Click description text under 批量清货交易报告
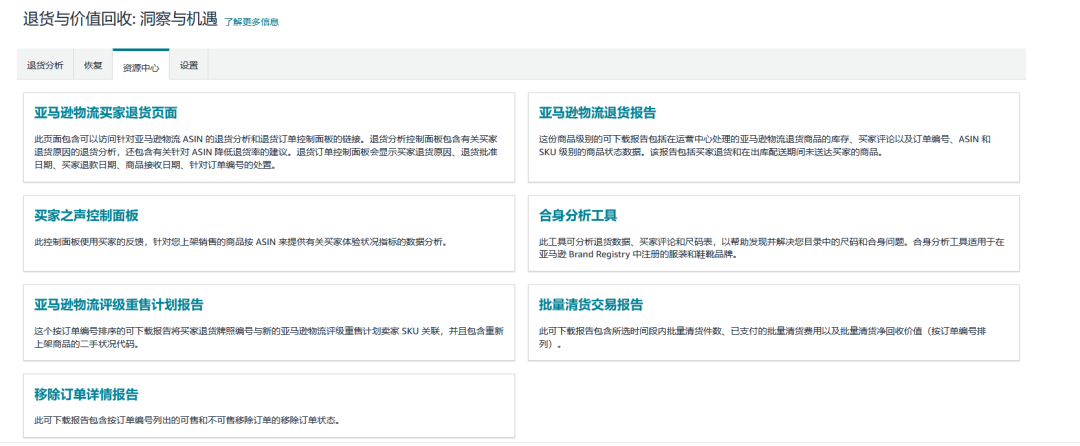Screen dimensions: 1080x446 (765, 337)
